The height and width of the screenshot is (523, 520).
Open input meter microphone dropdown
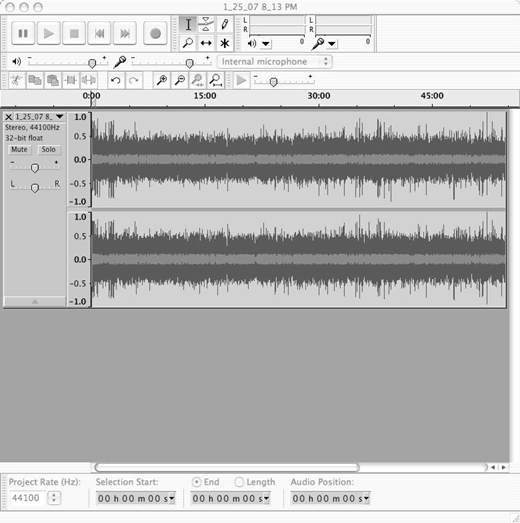(332, 44)
